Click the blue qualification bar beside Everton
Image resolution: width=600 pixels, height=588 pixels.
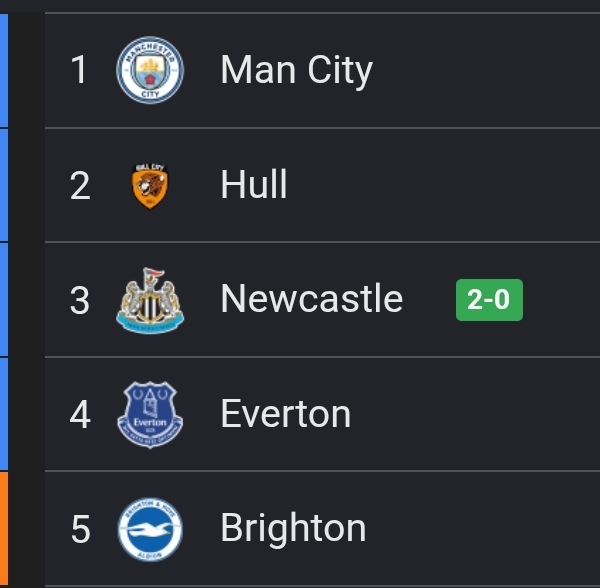point(4,414)
